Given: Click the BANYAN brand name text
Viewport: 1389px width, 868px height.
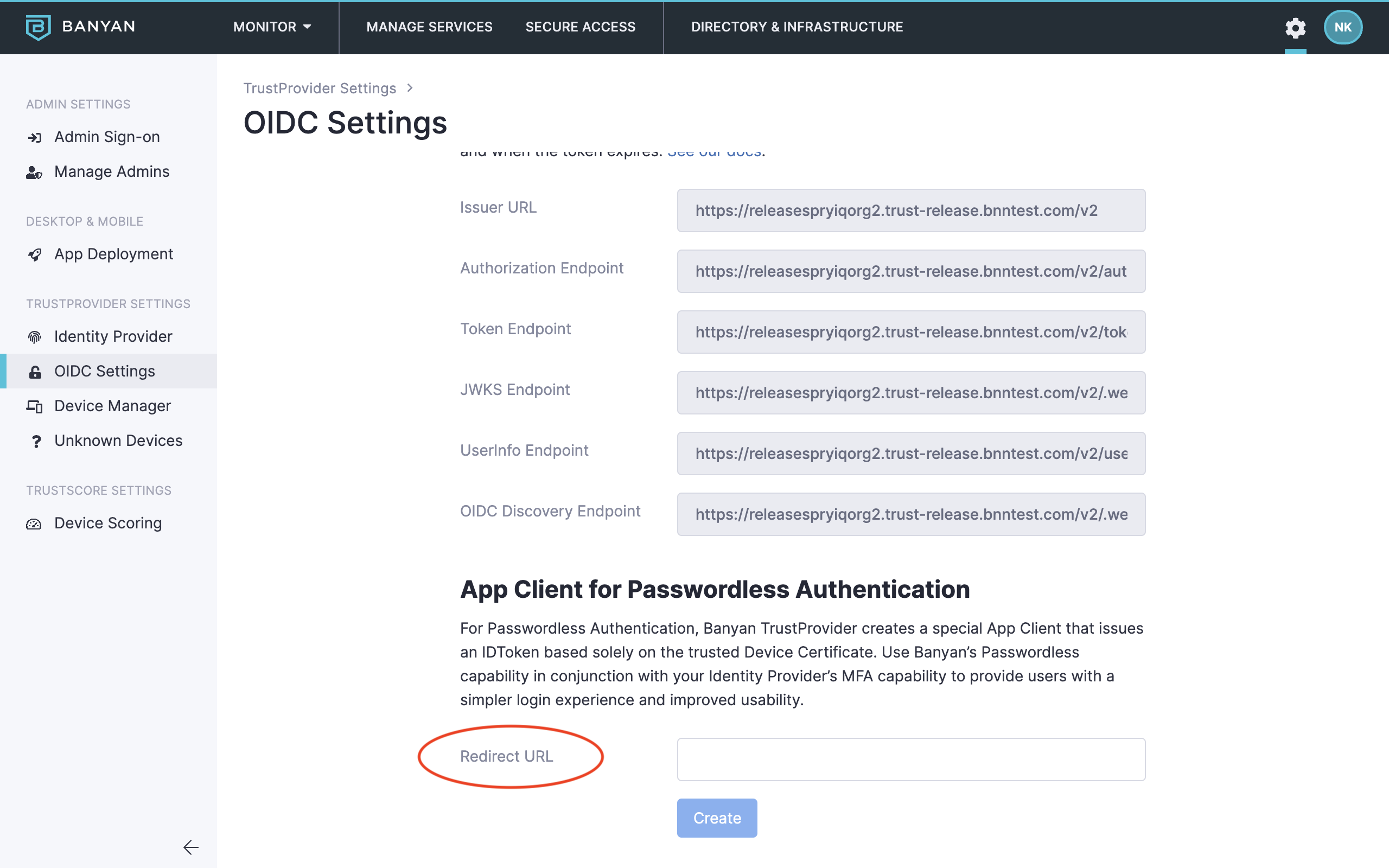Looking at the screenshot, I should click(x=99, y=27).
